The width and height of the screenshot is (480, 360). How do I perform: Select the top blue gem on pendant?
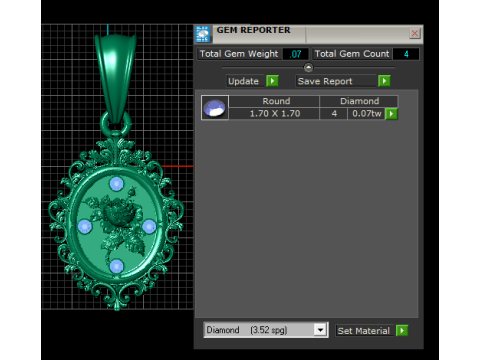point(116,184)
